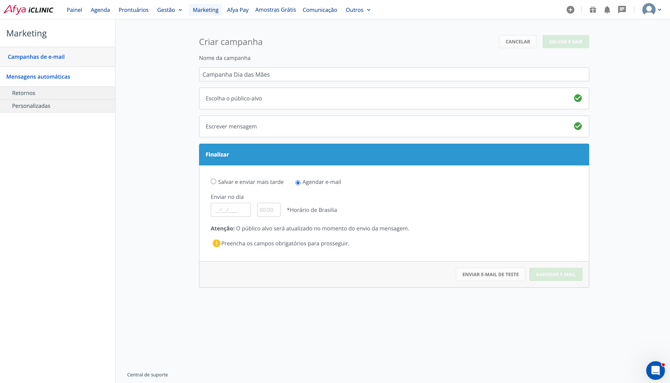Screen dimensions: 670x383
Task: Collapse the Finalizar section header
Action: [x=394, y=154]
